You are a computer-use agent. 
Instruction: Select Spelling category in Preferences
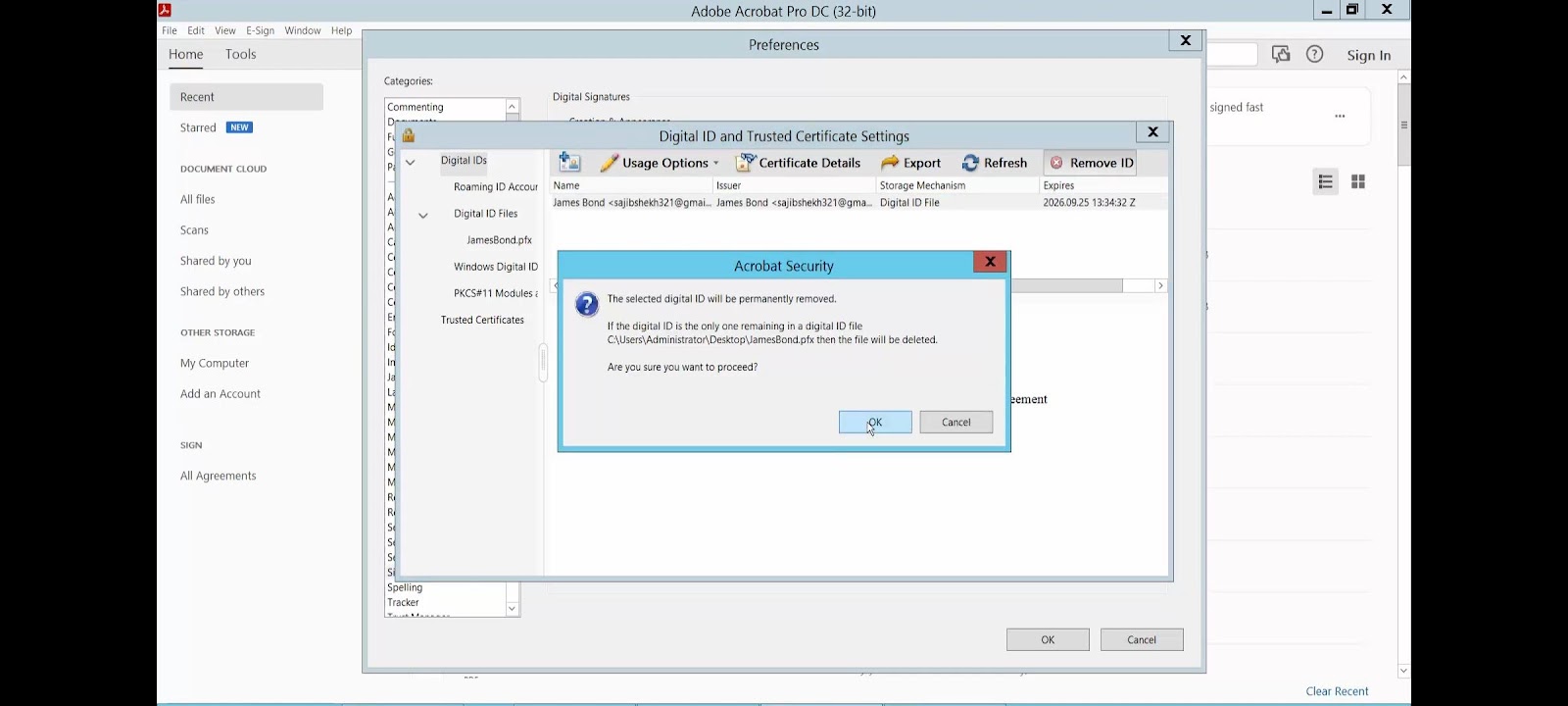(405, 587)
